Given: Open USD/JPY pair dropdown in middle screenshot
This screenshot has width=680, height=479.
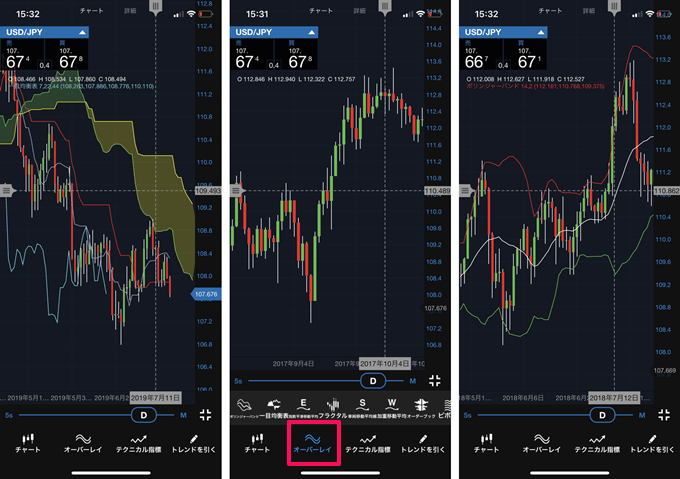Looking at the screenshot, I should [x=274, y=32].
